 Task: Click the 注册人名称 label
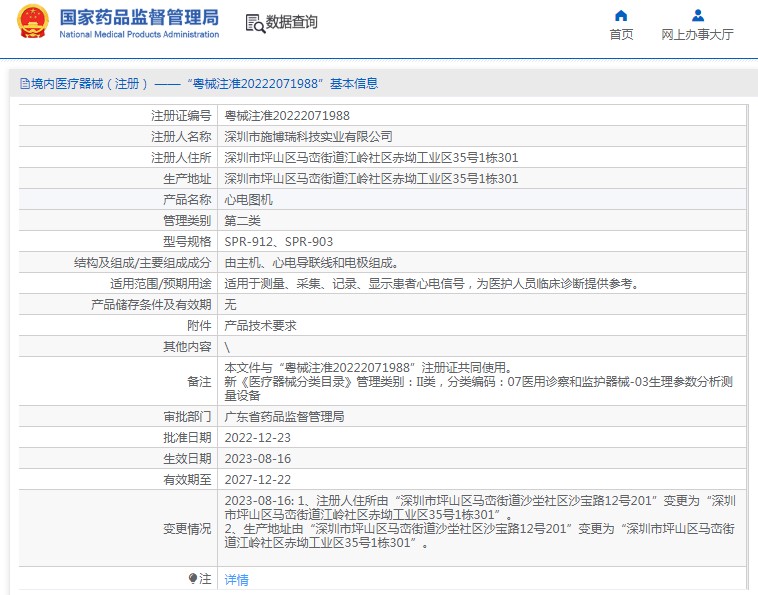point(181,137)
